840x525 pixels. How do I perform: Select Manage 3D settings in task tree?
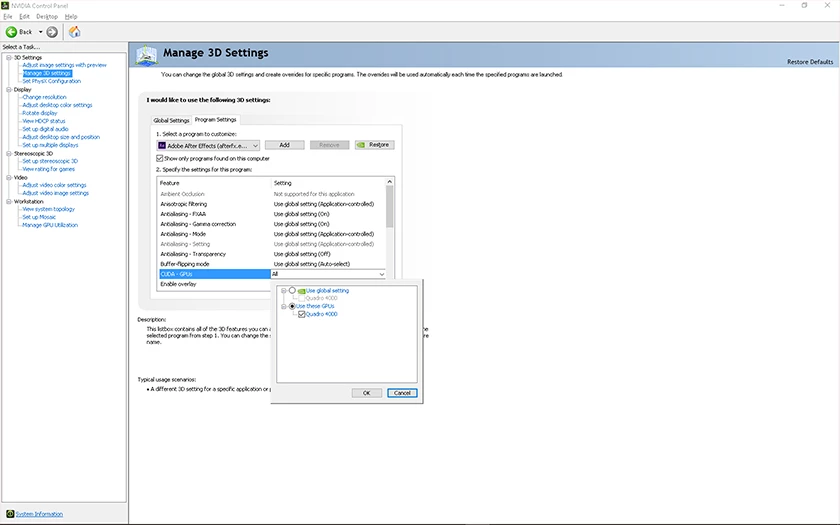point(47,73)
